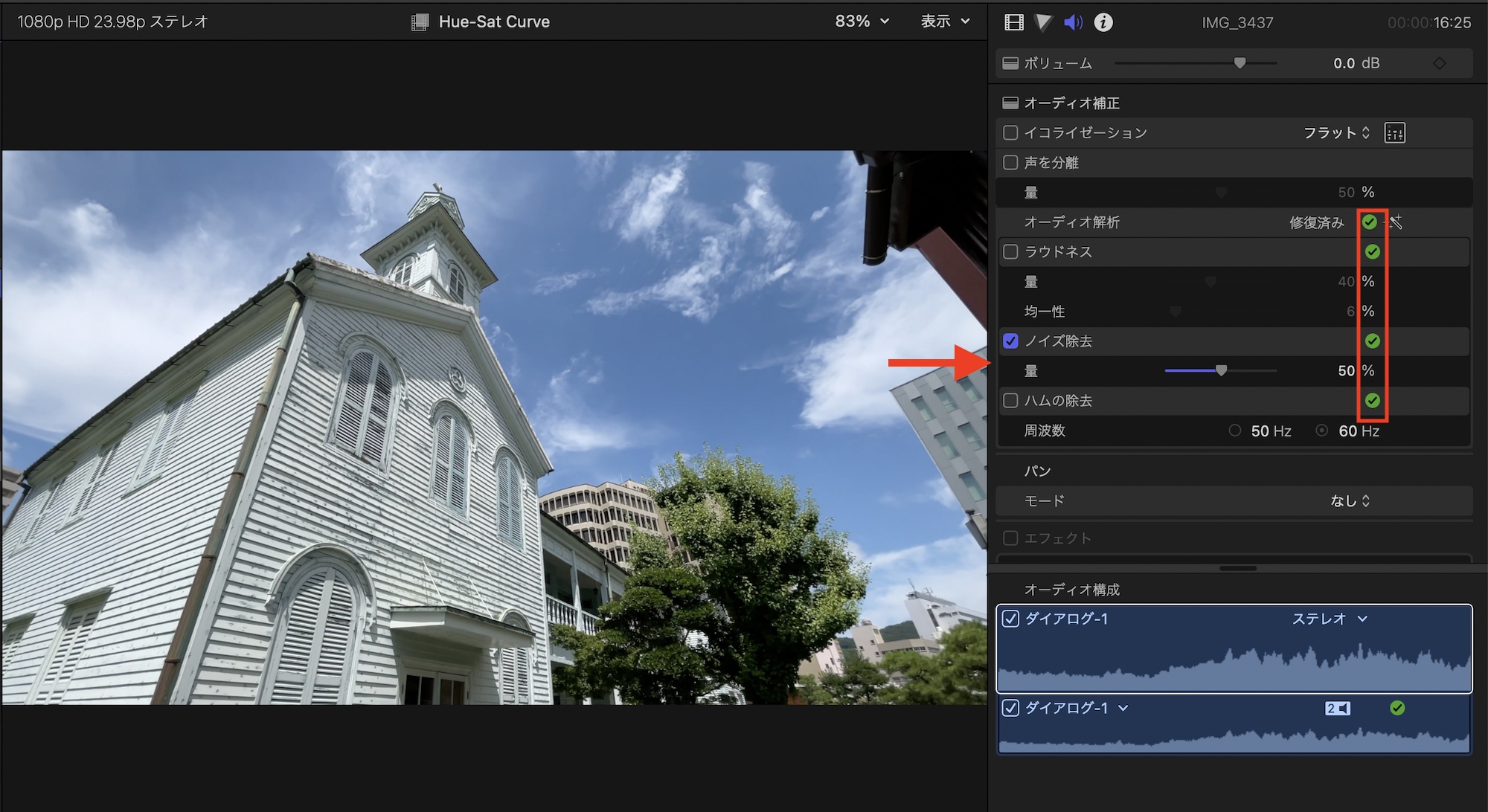Enable the ラウドネス checkbox

[x=1010, y=252]
